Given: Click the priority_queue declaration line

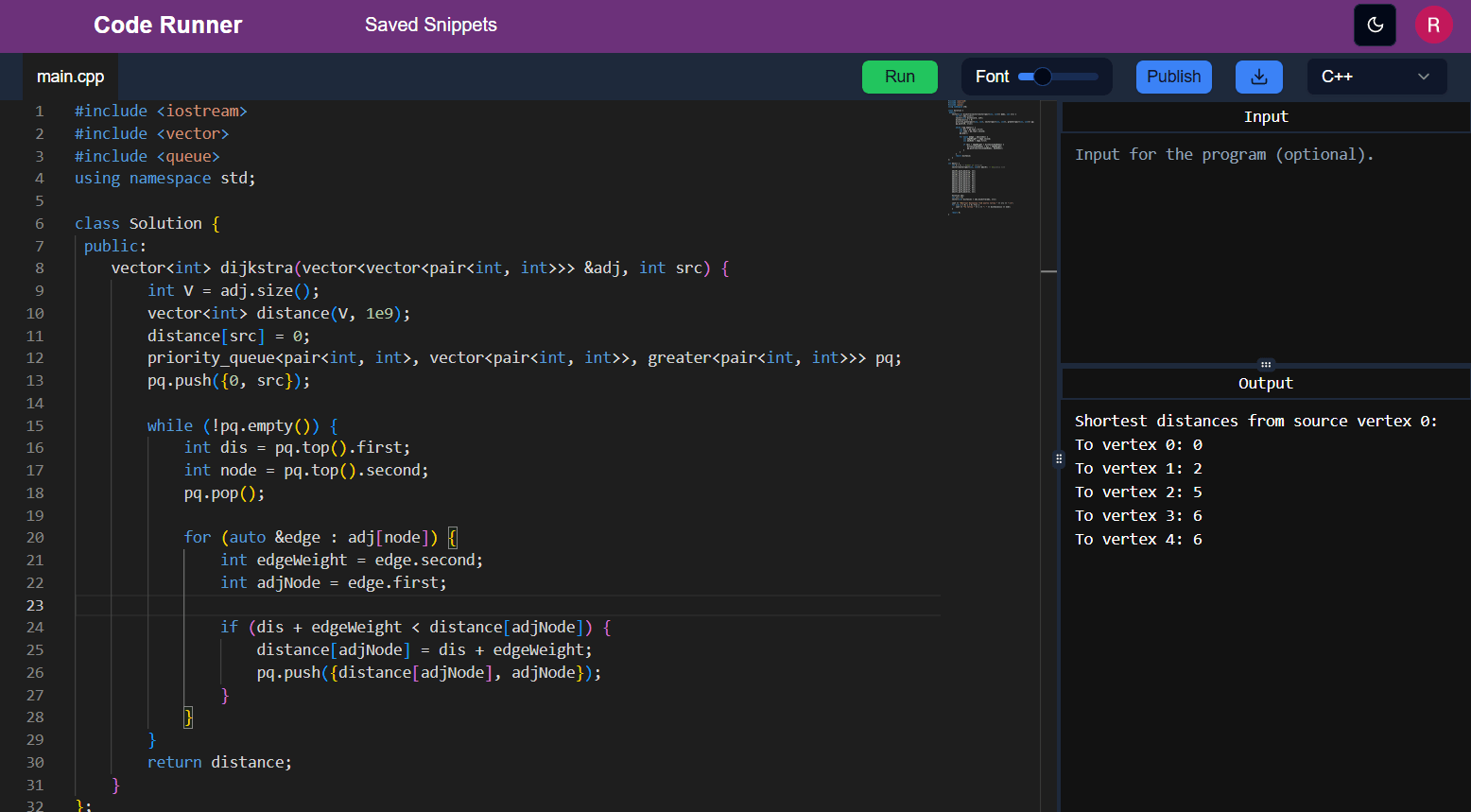Looking at the screenshot, I should click(525, 357).
